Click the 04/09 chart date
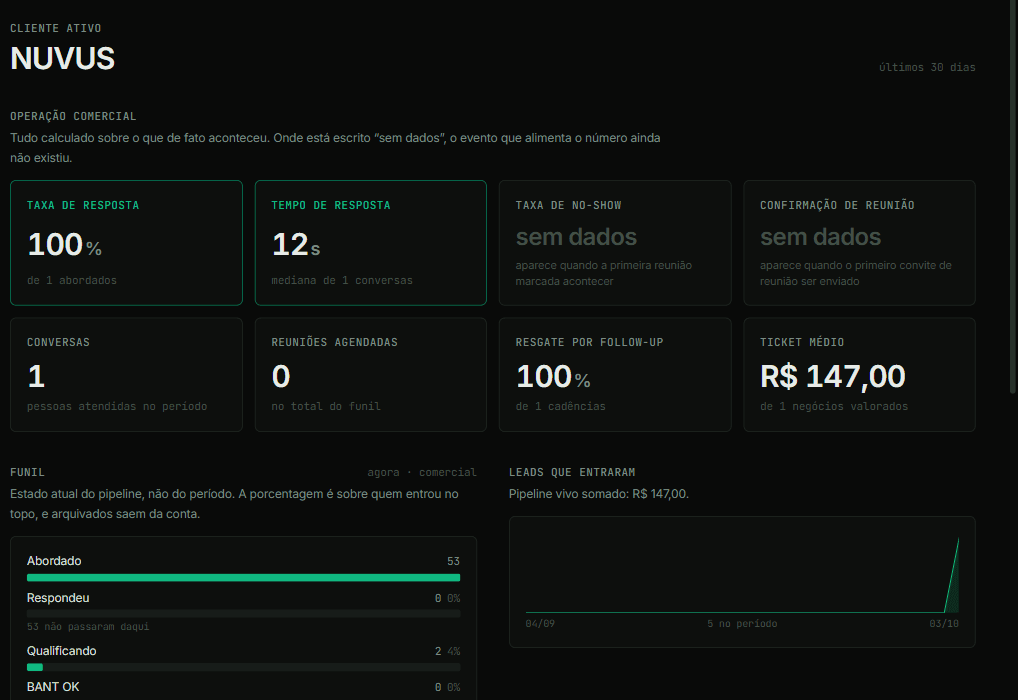The width and height of the screenshot is (1018, 700). [x=540, y=623]
